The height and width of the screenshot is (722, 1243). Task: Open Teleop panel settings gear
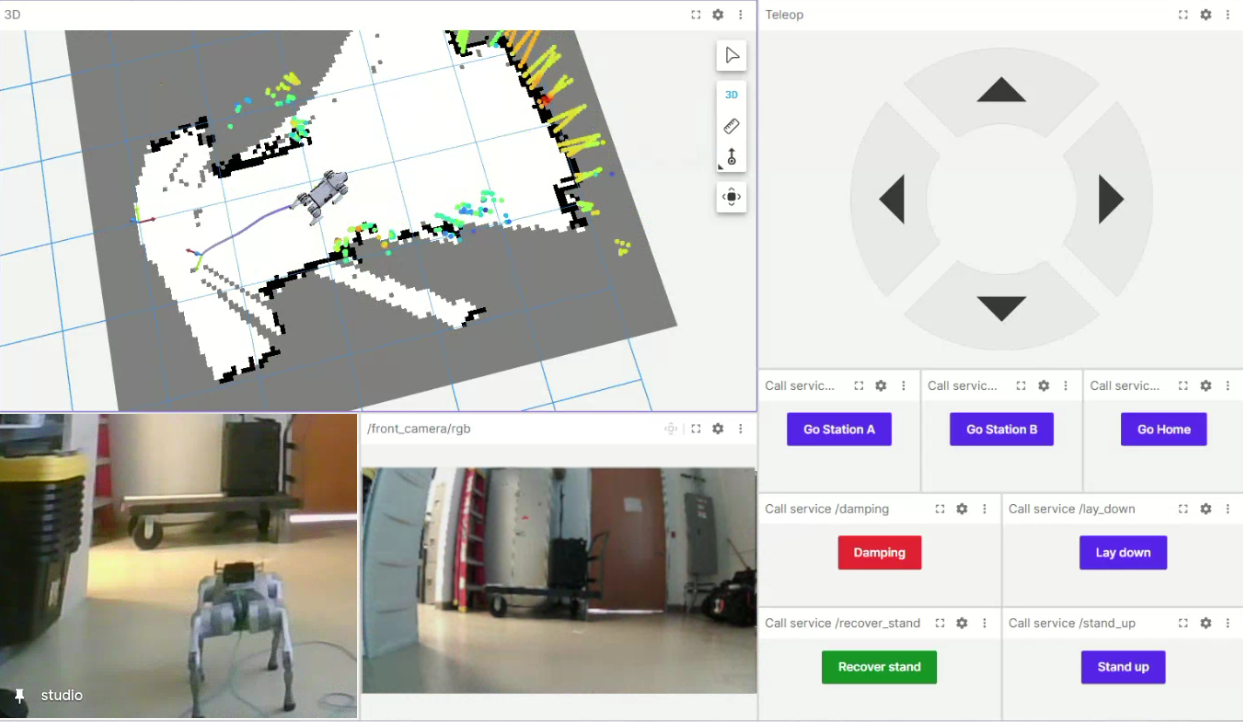click(1206, 15)
